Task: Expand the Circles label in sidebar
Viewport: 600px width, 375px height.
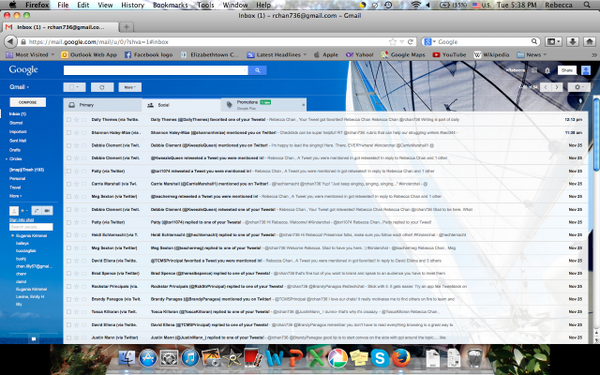Action: point(7,159)
